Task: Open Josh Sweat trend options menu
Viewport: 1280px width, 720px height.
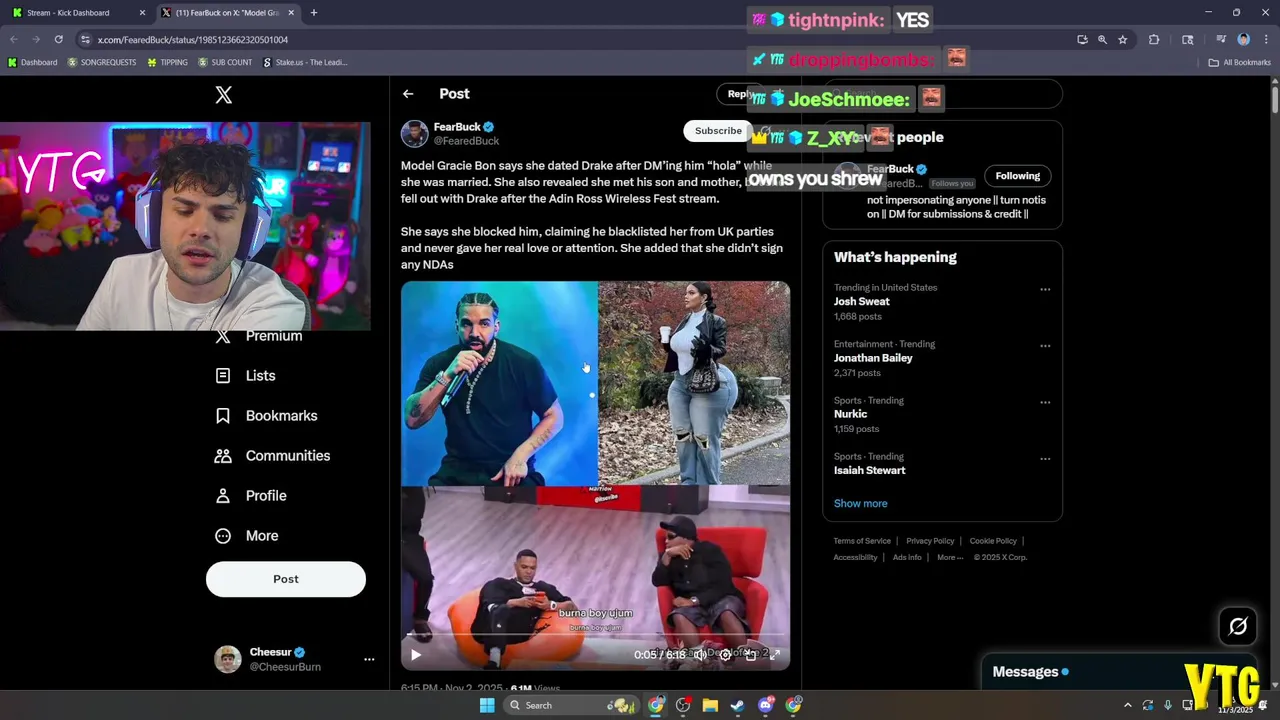Action: (1045, 290)
